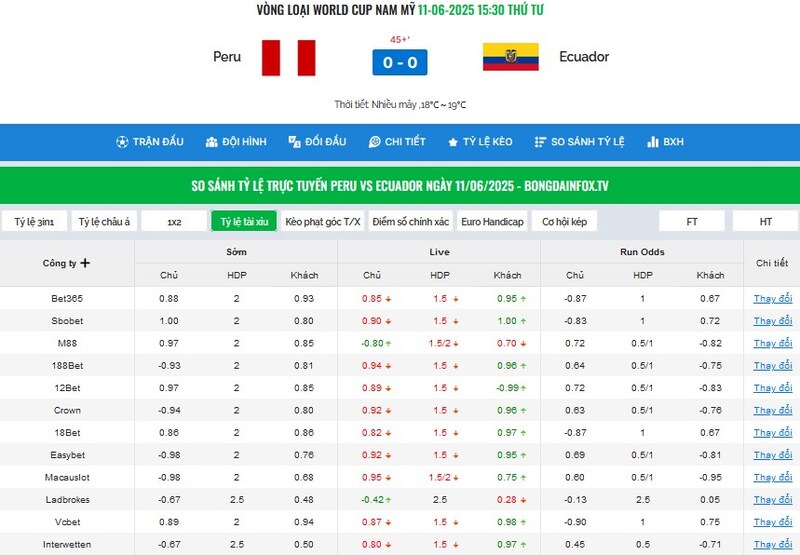This screenshot has height=555, width=800.
Task: Select the FT full-time button
Action: (692, 221)
